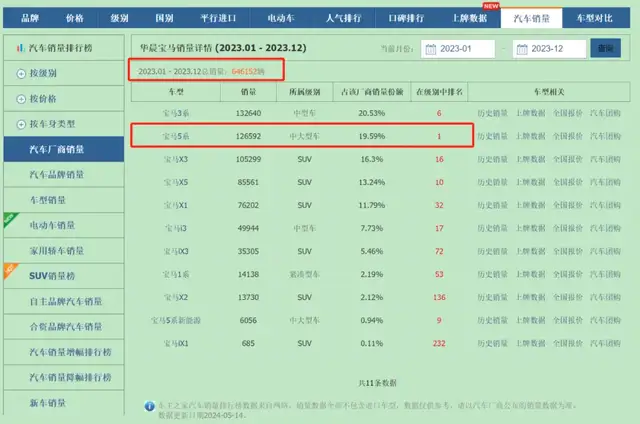Click the 宝马iX3 model name
640x424 pixels.
[176, 251]
